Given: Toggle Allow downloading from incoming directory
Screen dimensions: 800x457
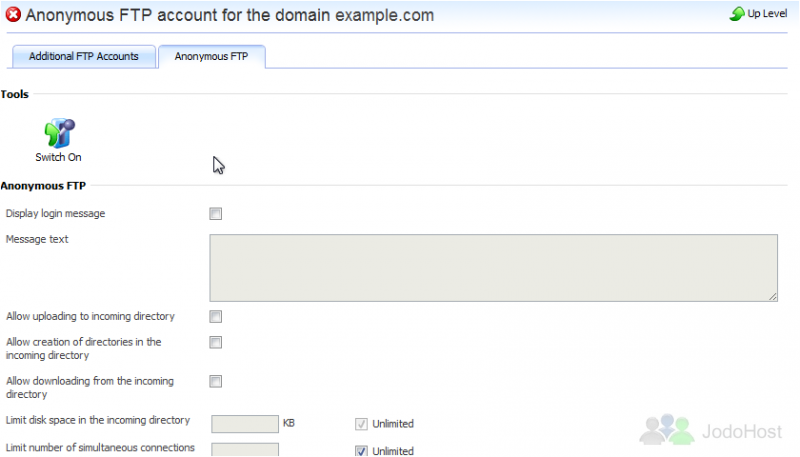Looking at the screenshot, I should [216, 382].
